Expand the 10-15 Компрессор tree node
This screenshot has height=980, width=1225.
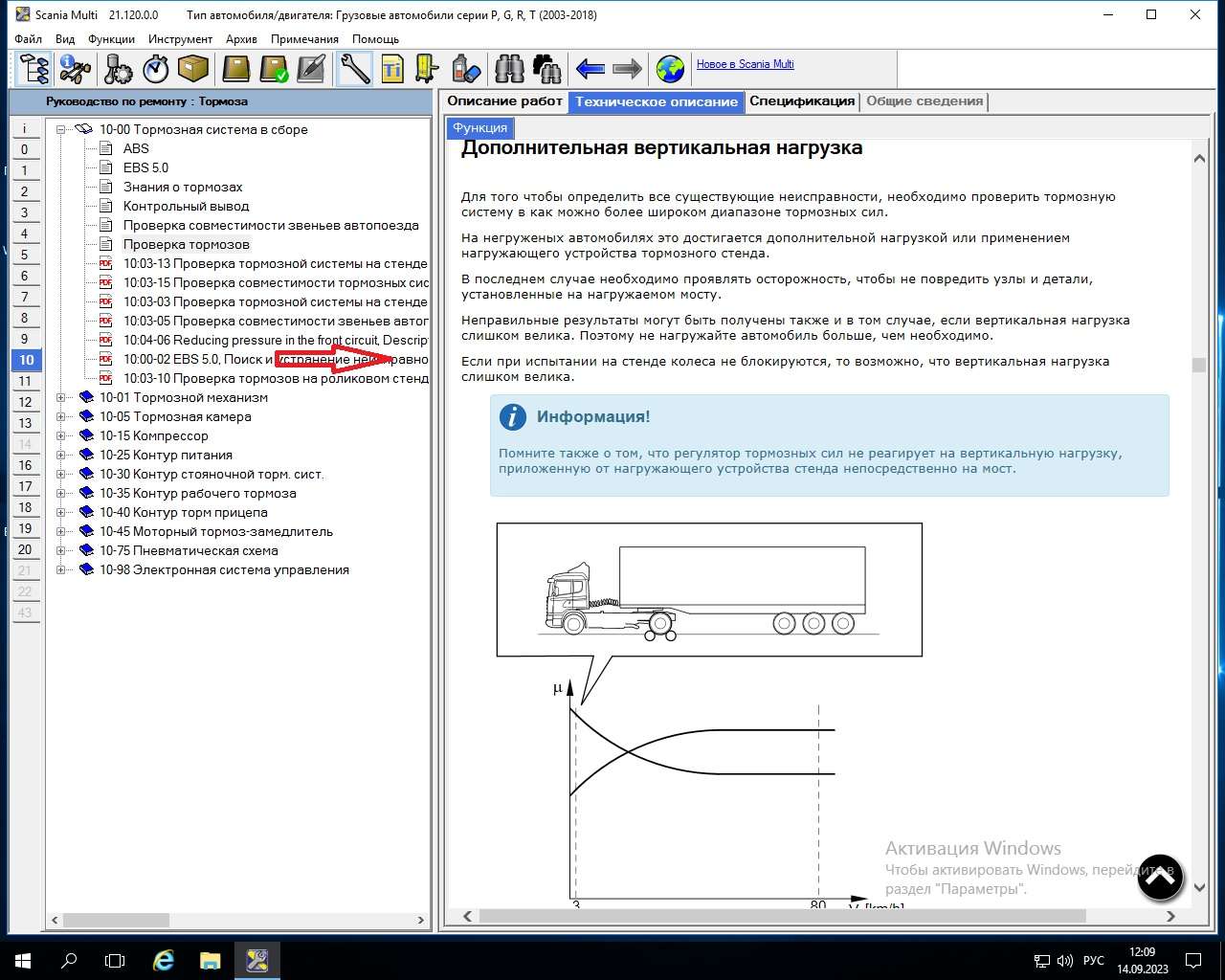click(61, 435)
